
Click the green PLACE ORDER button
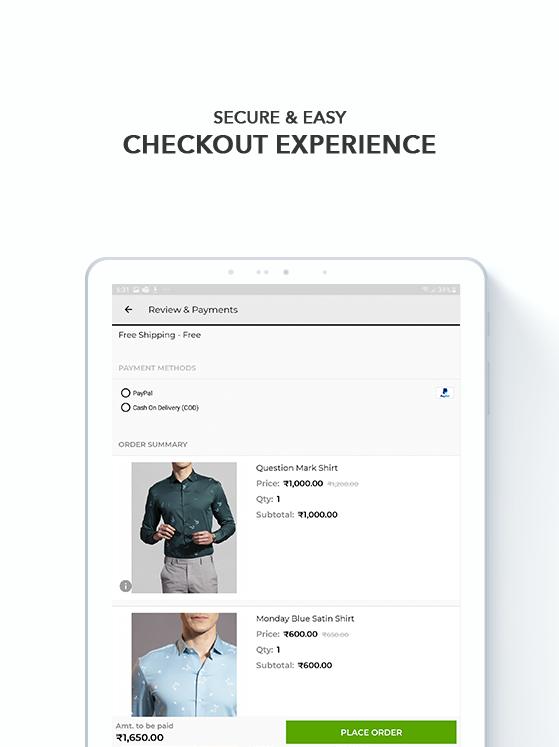tap(371, 732)
